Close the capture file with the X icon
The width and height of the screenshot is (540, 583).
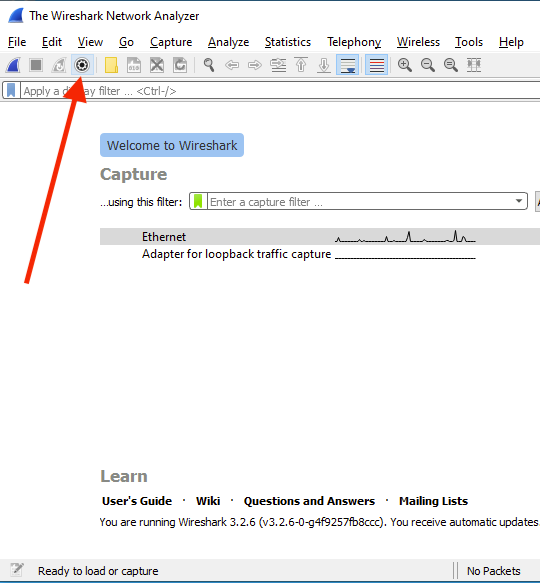point(157,65)
